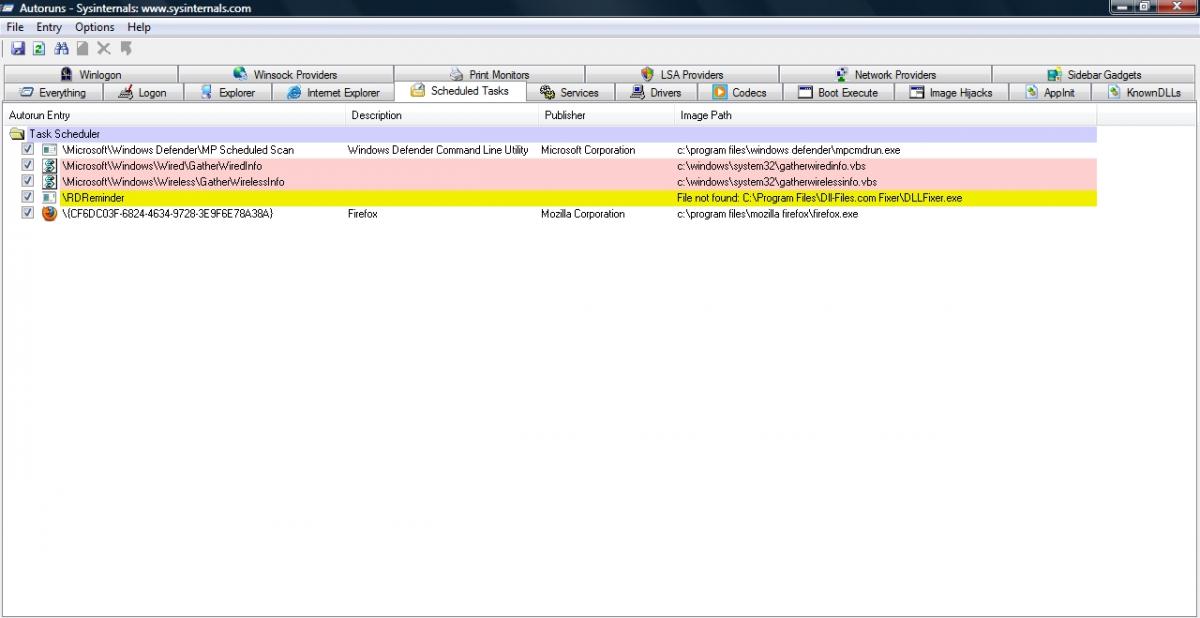
Task: Click the Firefox logo icon in list
Action: [49, 214]
